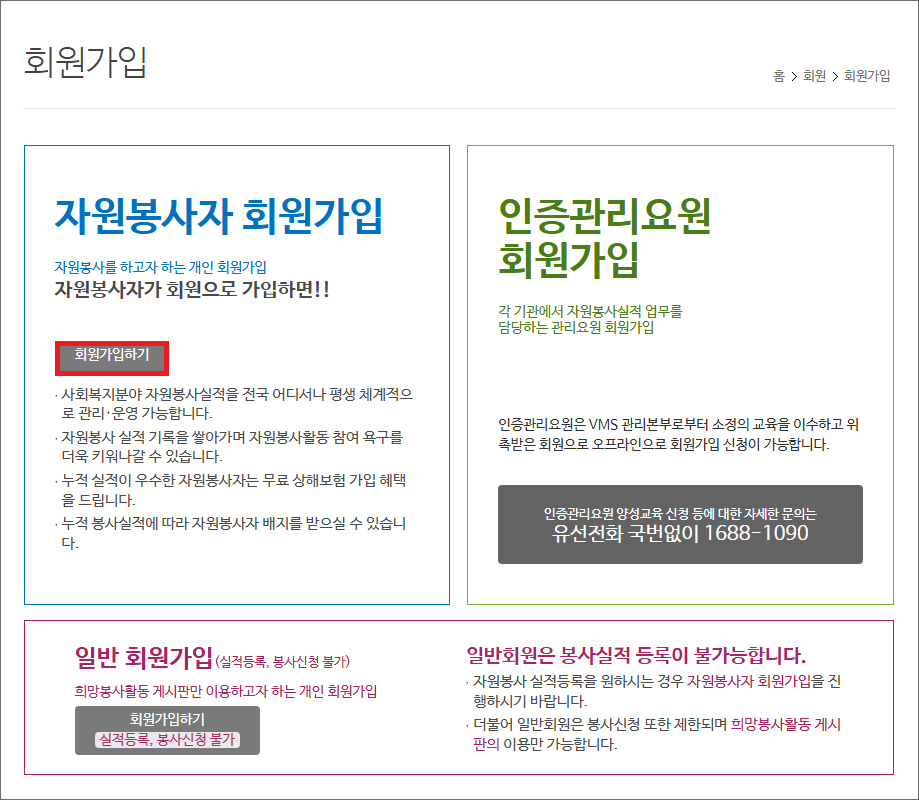Click the 회원가입 page title

[86, 62]
